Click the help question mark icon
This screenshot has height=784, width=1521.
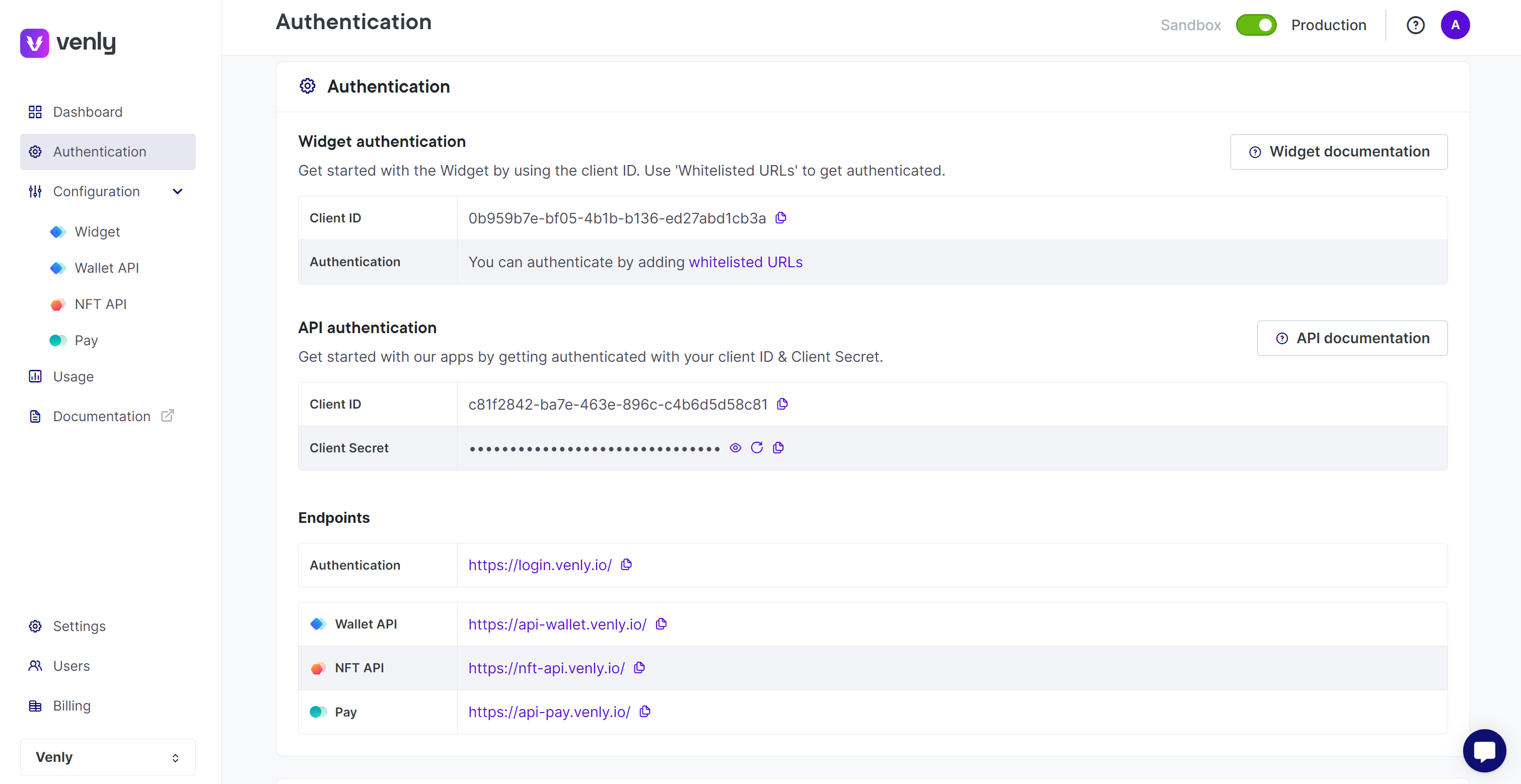(x=1415, y=25)
